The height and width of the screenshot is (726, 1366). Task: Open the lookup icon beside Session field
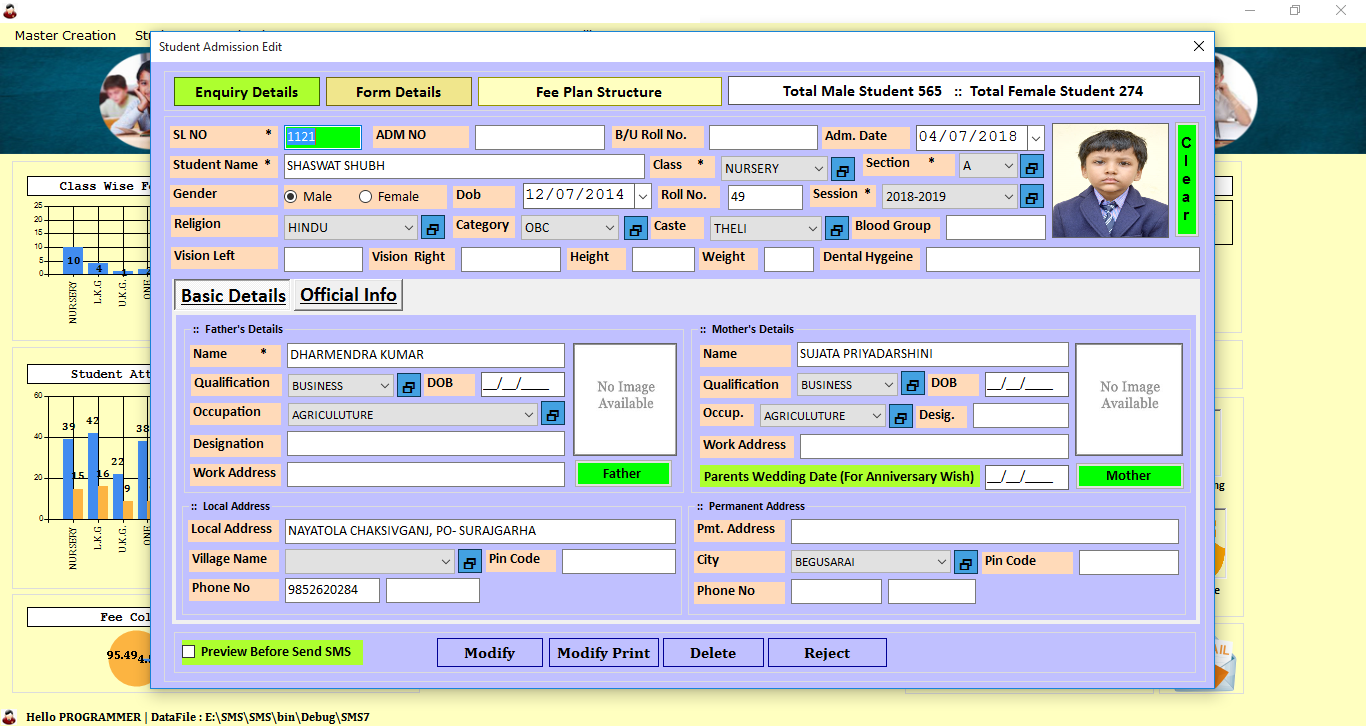1032,196
